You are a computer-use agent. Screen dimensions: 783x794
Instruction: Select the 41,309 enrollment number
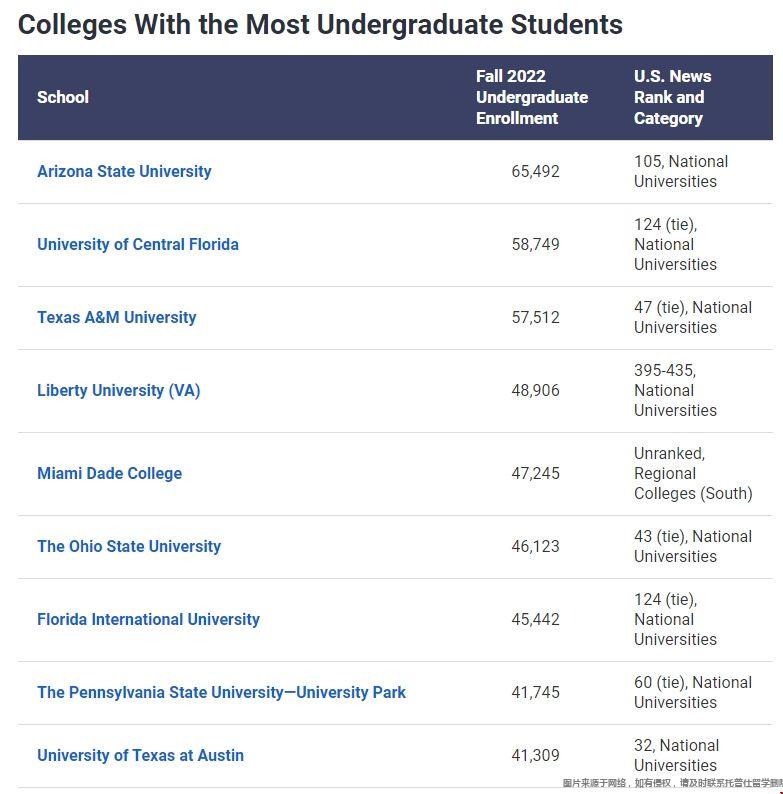click(x=535, y=755)
